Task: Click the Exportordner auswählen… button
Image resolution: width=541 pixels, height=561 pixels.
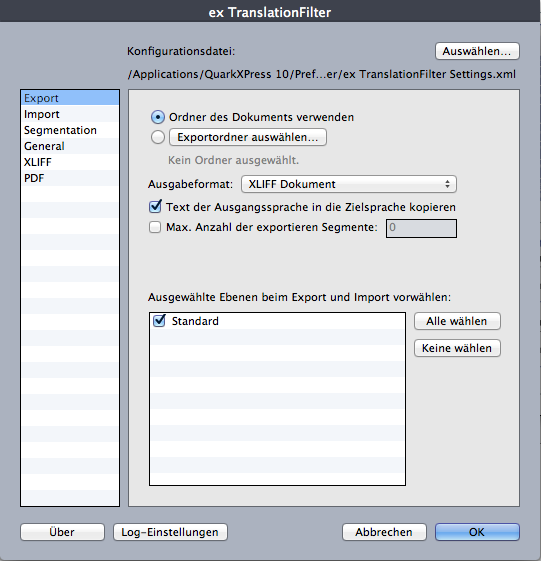Action: point(248,137)
